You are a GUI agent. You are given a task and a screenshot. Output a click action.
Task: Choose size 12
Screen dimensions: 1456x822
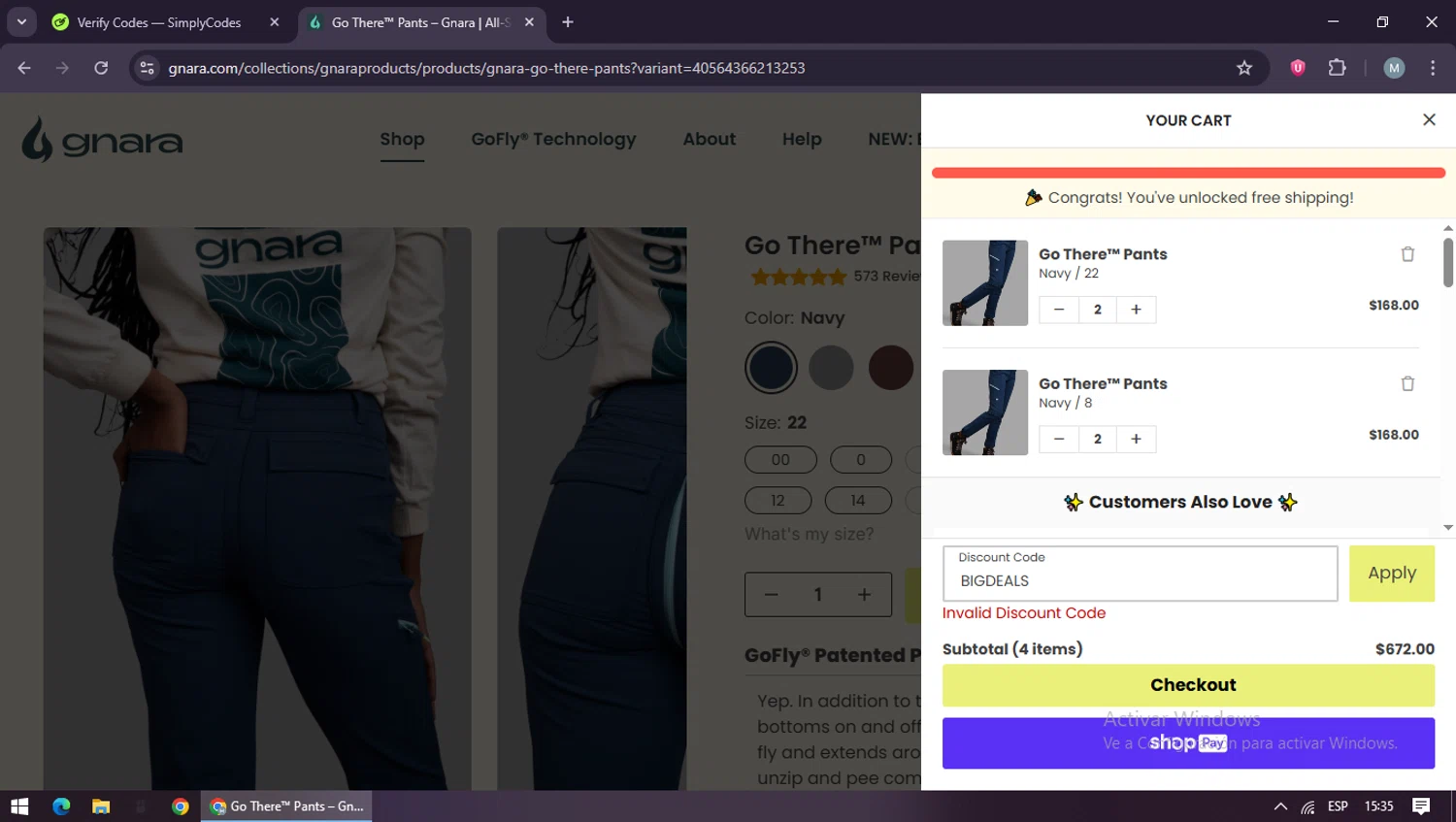click(778, 500)
